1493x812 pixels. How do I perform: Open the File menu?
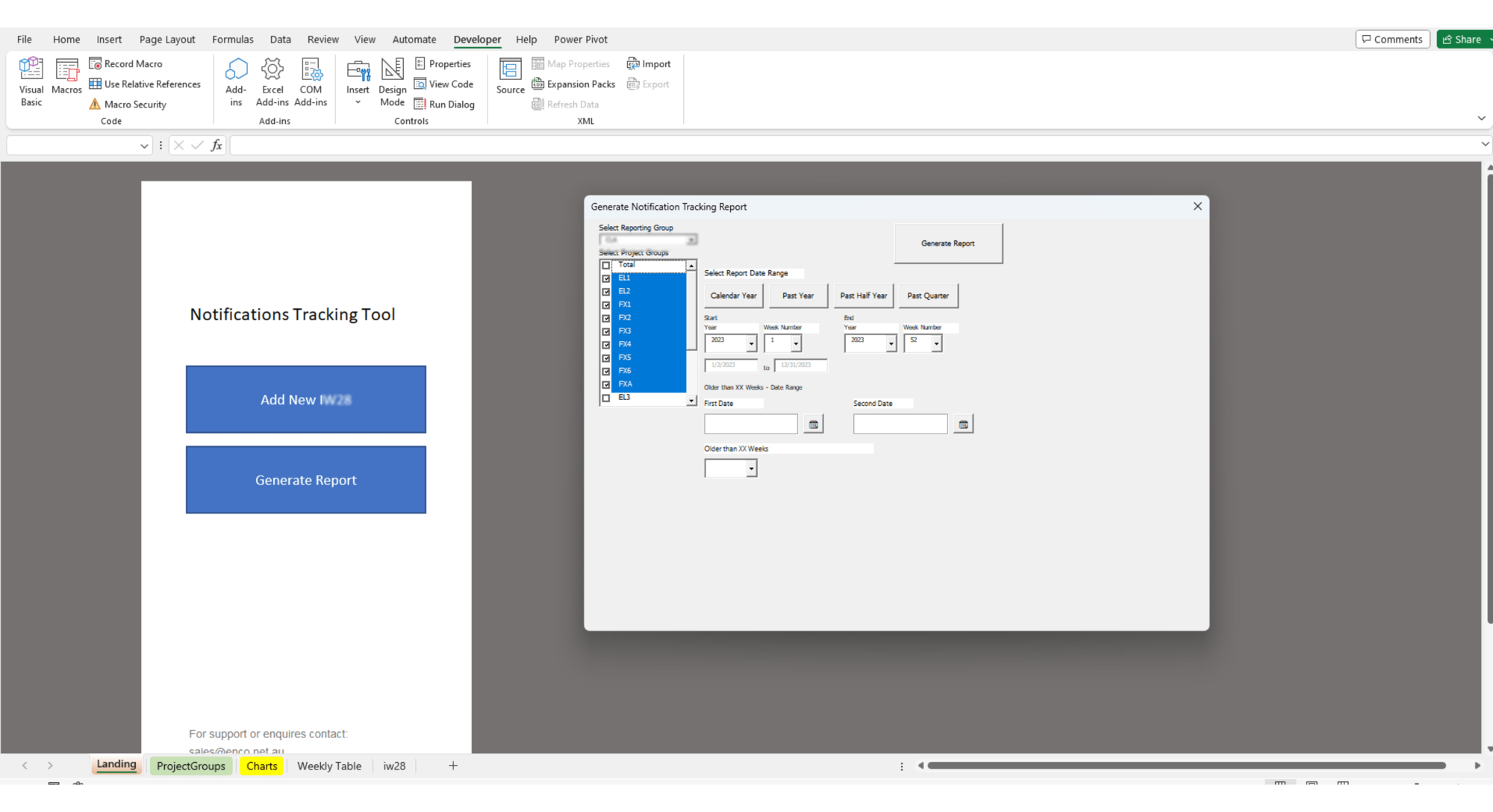(x=25, y=40)
